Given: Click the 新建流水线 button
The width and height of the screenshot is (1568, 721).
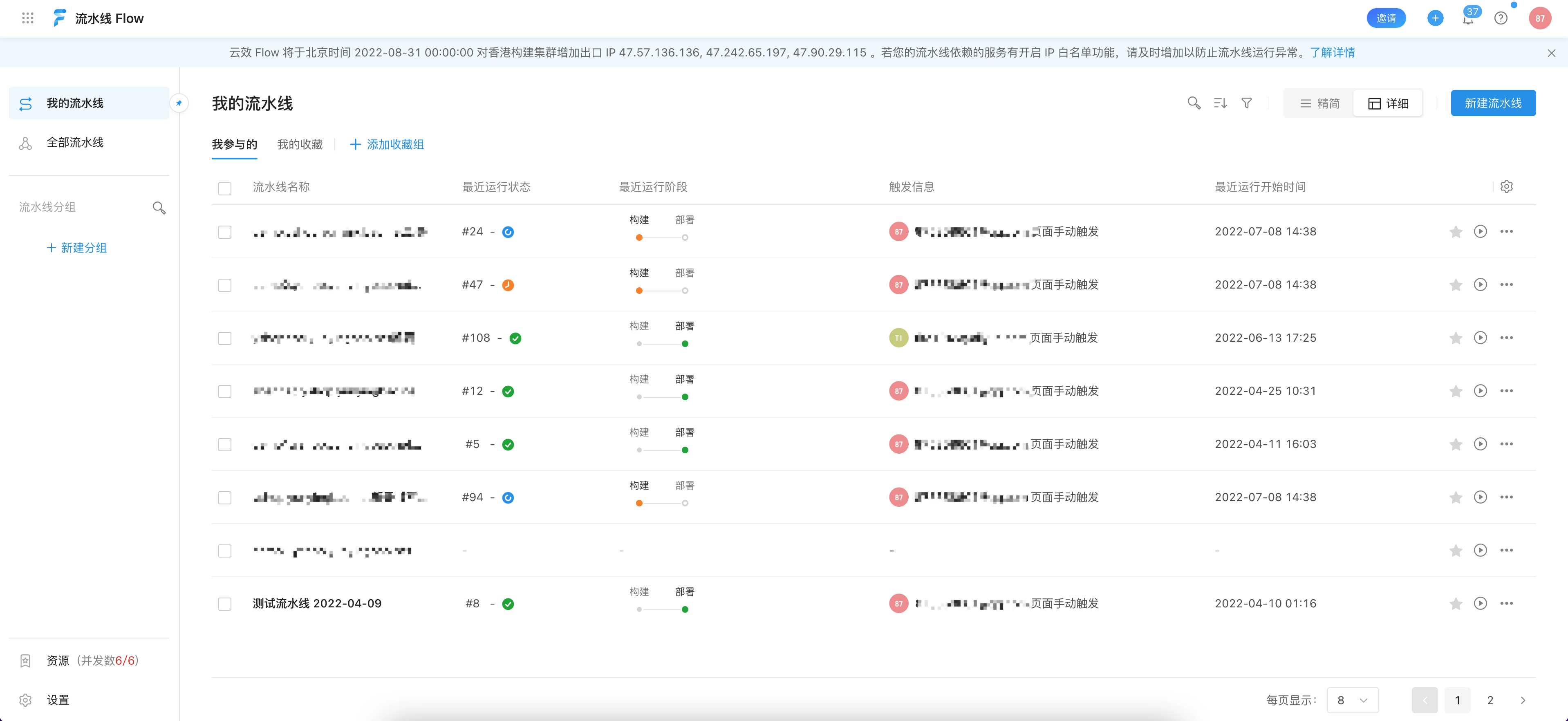Looking at the screenshot, I should (1493, 103).
